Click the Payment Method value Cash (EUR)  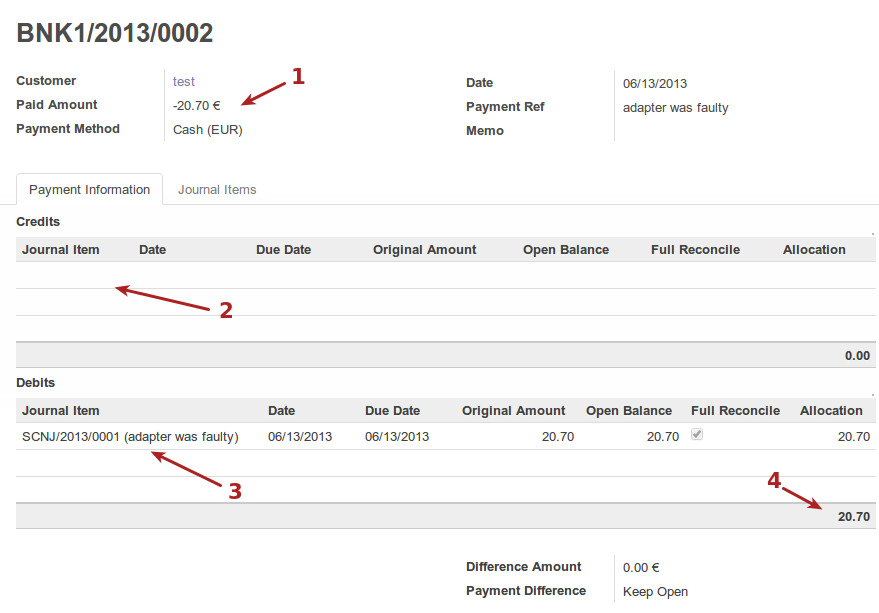[x=207, y=129]
